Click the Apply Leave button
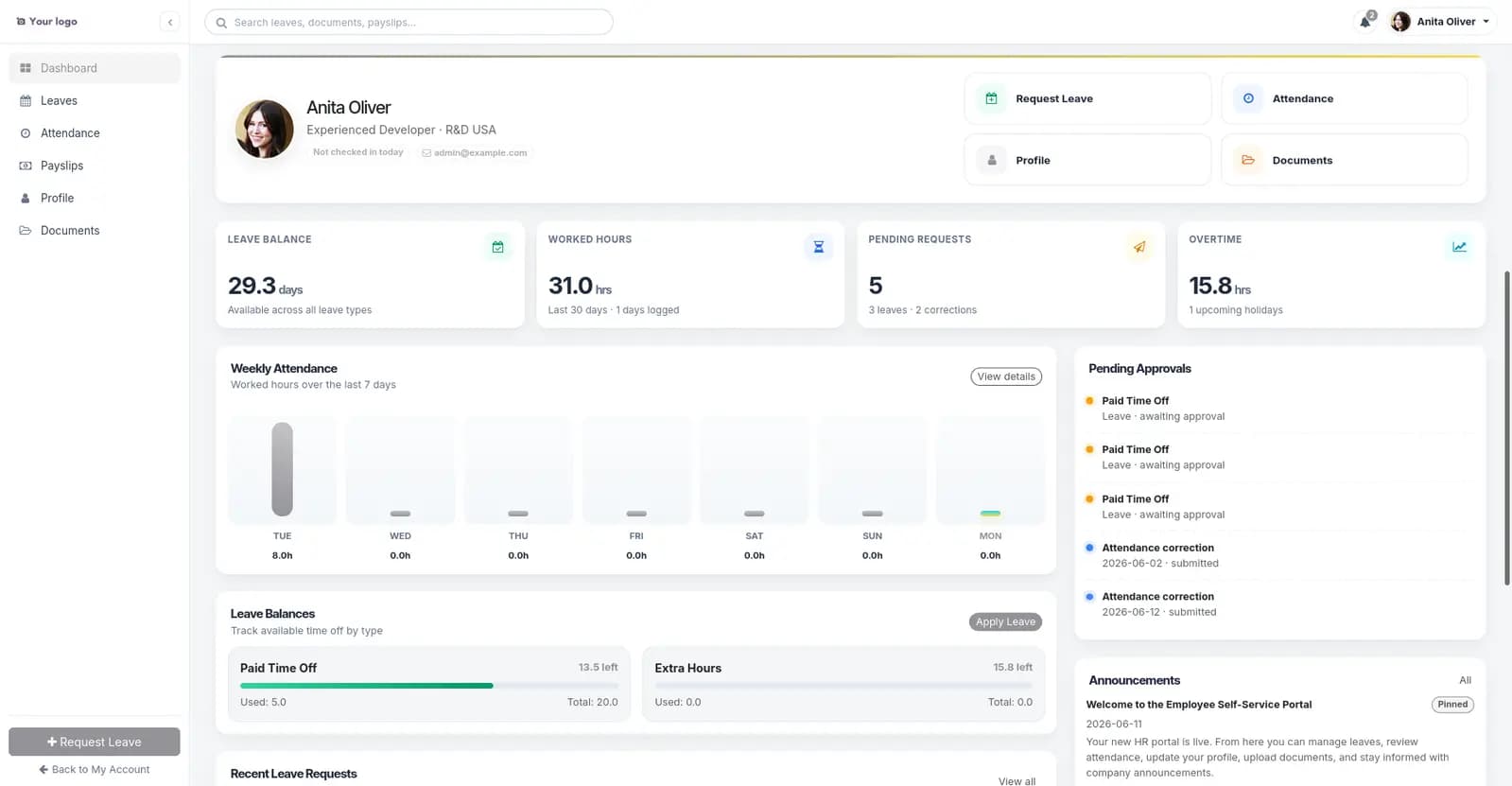Viewport: 1512px width, 786px height. point(1005,621)
